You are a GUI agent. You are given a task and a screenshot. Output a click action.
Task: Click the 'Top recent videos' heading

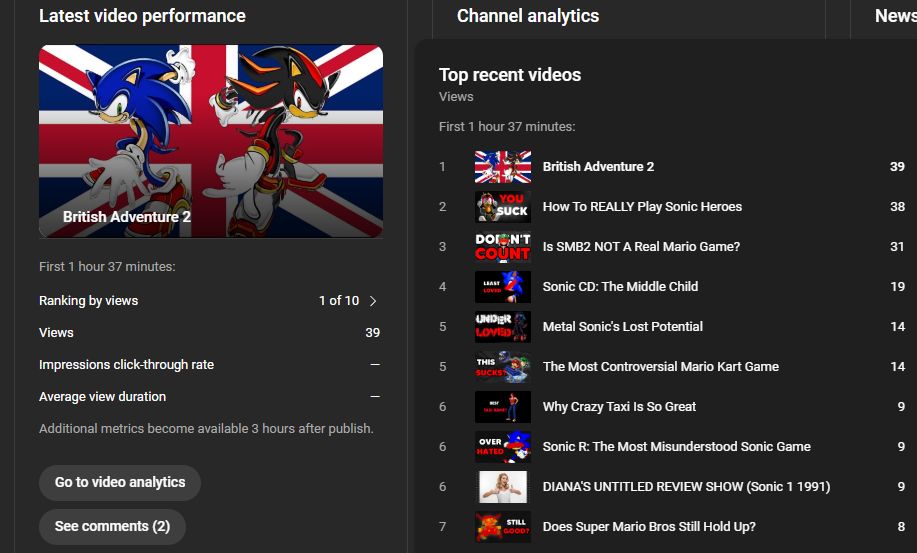point(510,75)
